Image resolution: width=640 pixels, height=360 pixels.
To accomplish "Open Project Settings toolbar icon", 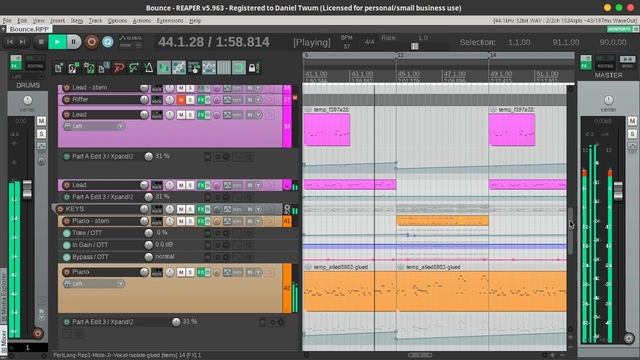I will point(104,68).
